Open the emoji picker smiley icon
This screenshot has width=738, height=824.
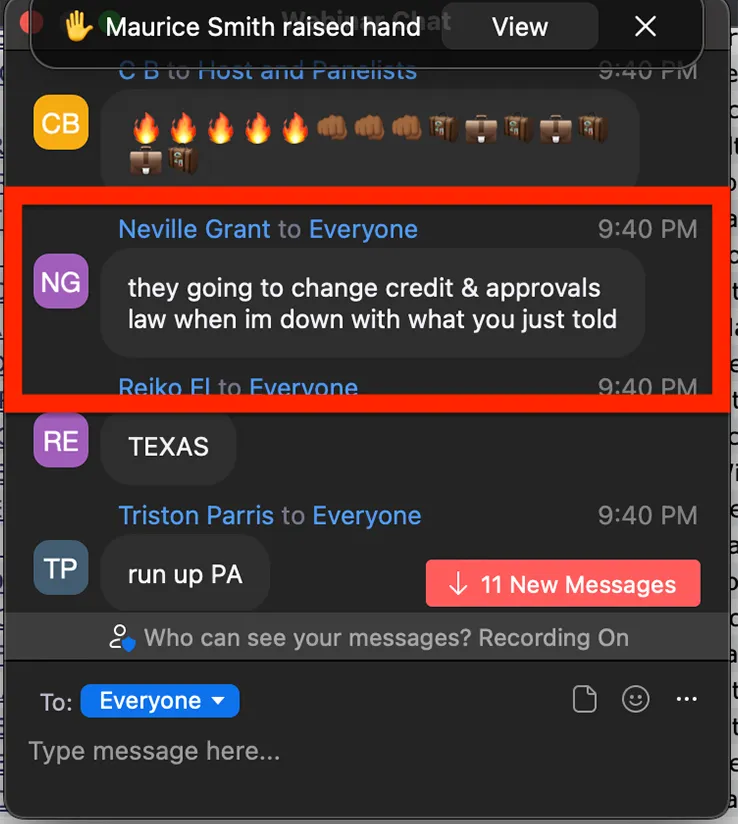pos(636,699)
